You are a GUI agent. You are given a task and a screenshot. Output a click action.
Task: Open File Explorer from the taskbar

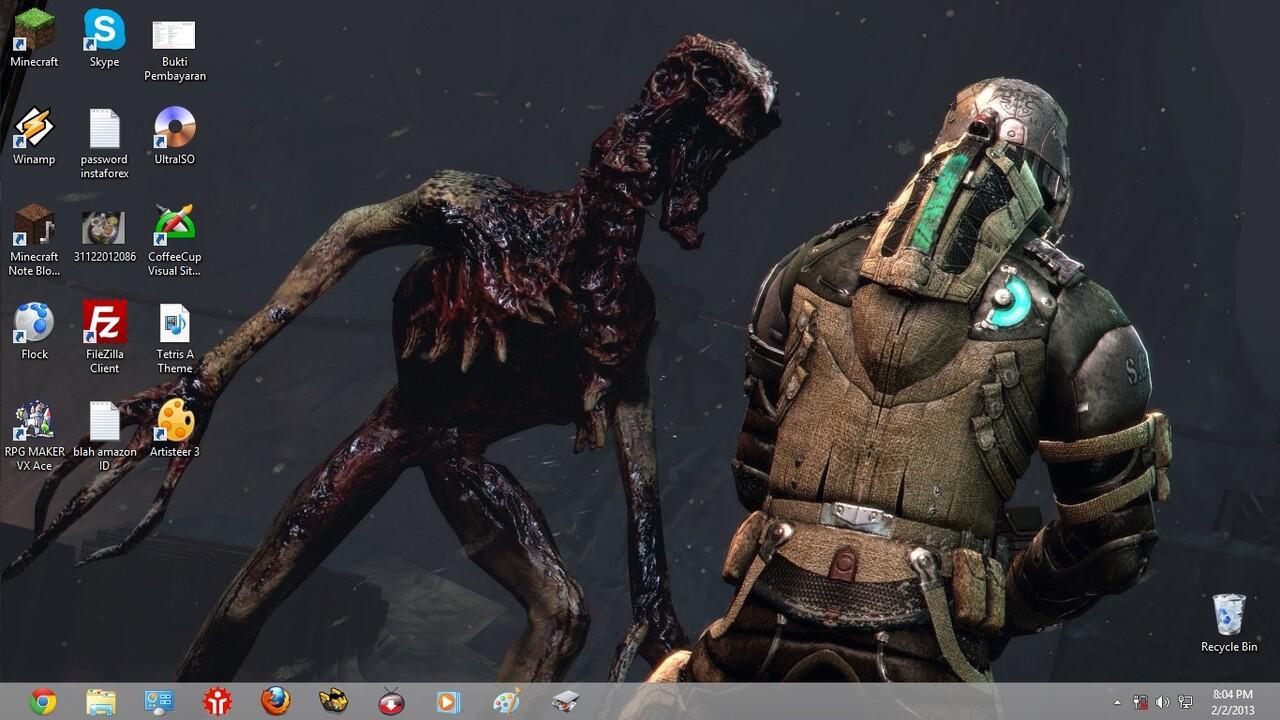pos(101,702)
